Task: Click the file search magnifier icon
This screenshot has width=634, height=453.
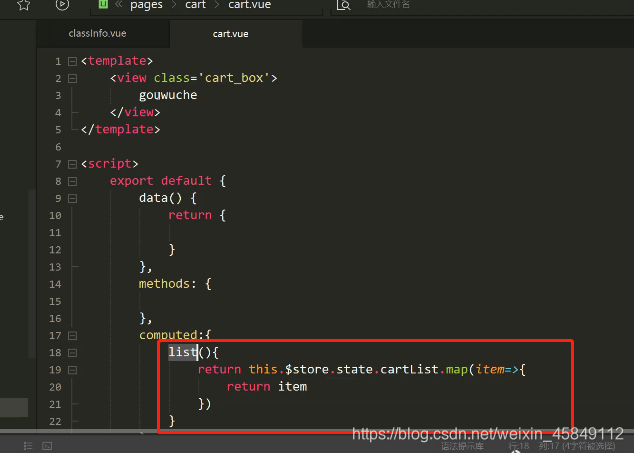Action: click(343, 5)
